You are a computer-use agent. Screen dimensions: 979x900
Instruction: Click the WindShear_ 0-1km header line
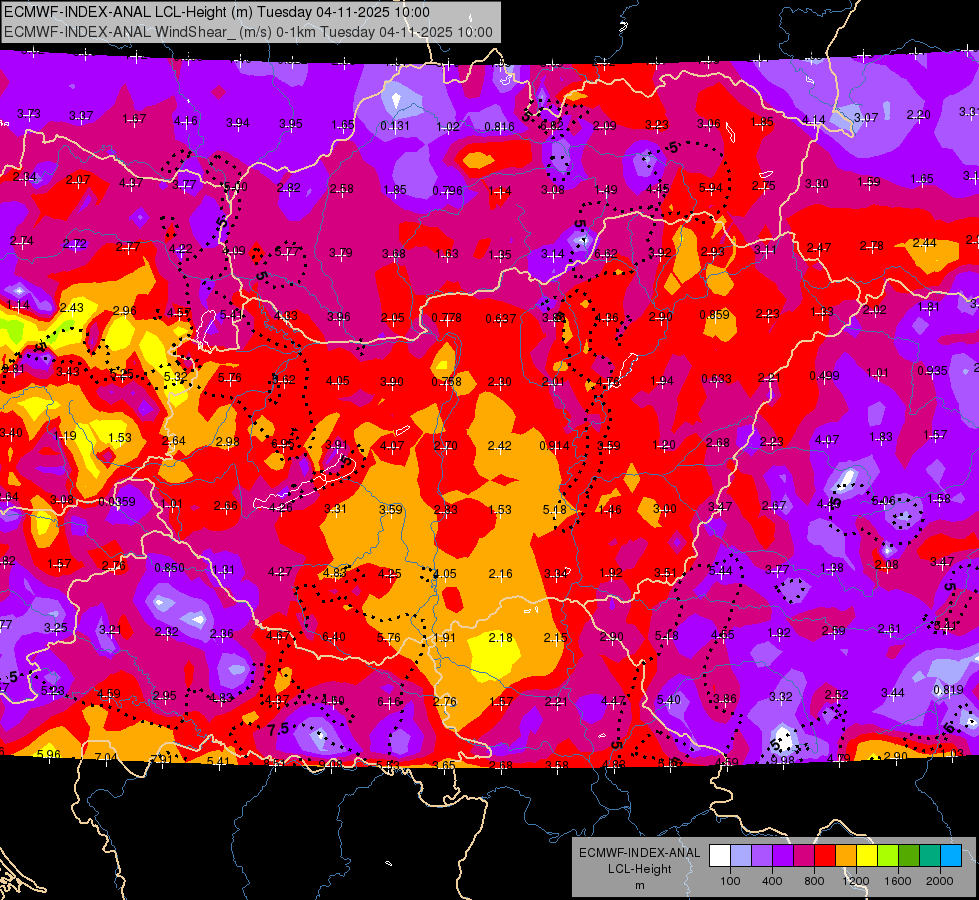click(248, 32)
